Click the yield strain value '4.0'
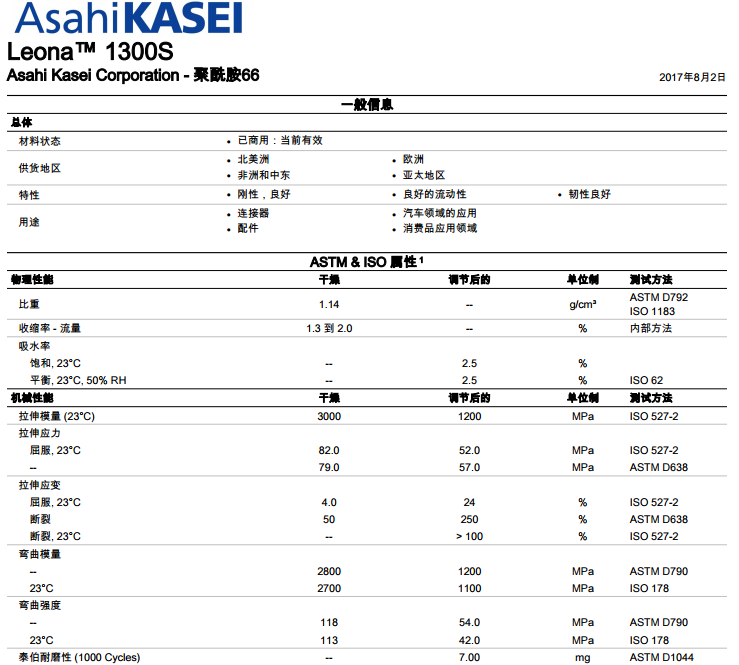The image size is (739, 665). click(x=329, y=502)
